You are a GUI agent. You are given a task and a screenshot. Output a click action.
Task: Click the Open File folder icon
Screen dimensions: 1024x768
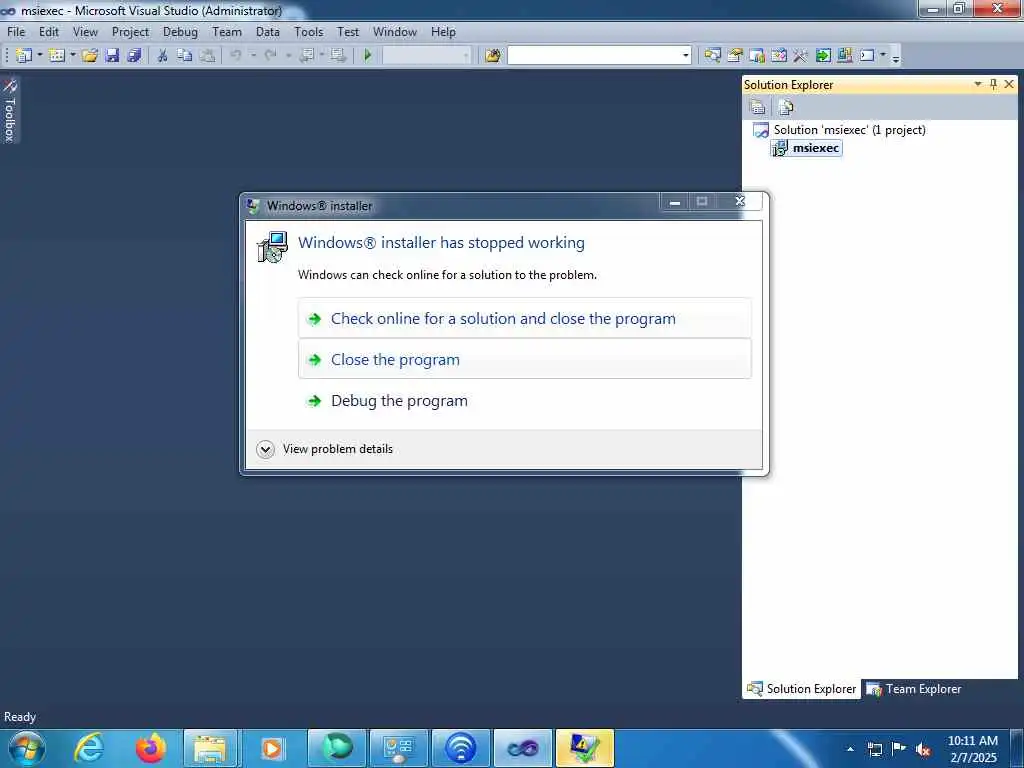[x=90, y=56]
